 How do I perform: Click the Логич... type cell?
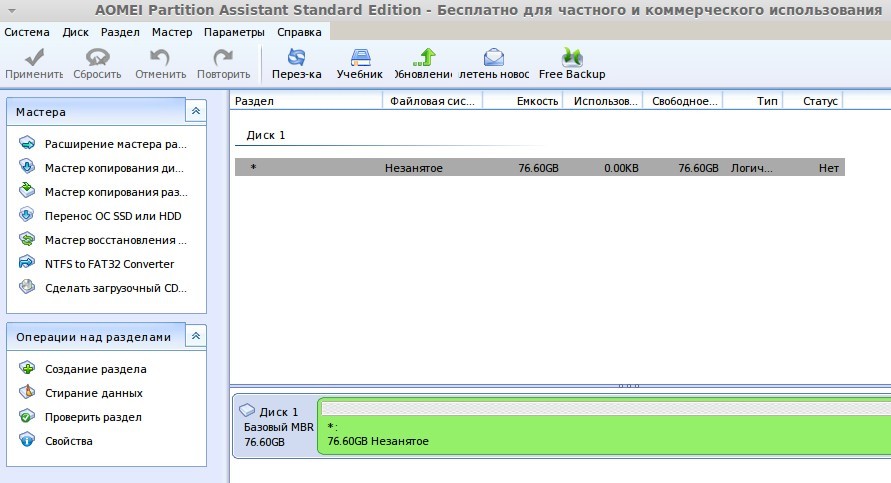[751, 168]
